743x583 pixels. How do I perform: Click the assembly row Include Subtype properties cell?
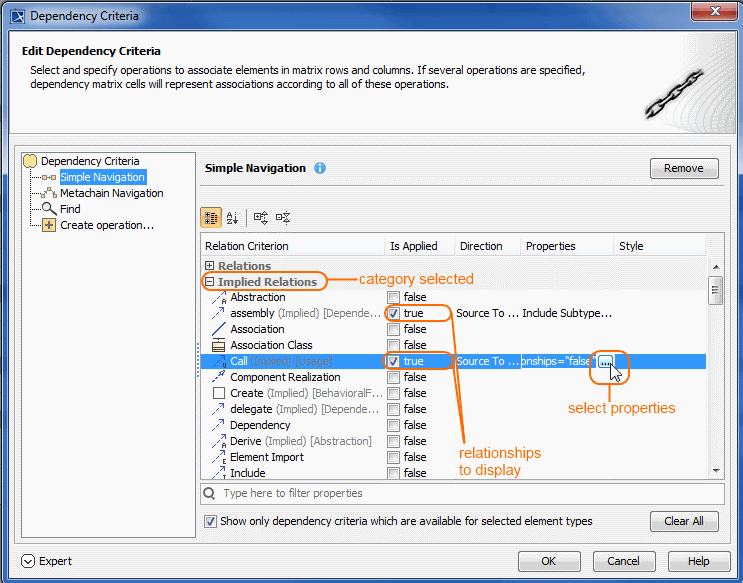click(567, 313)
